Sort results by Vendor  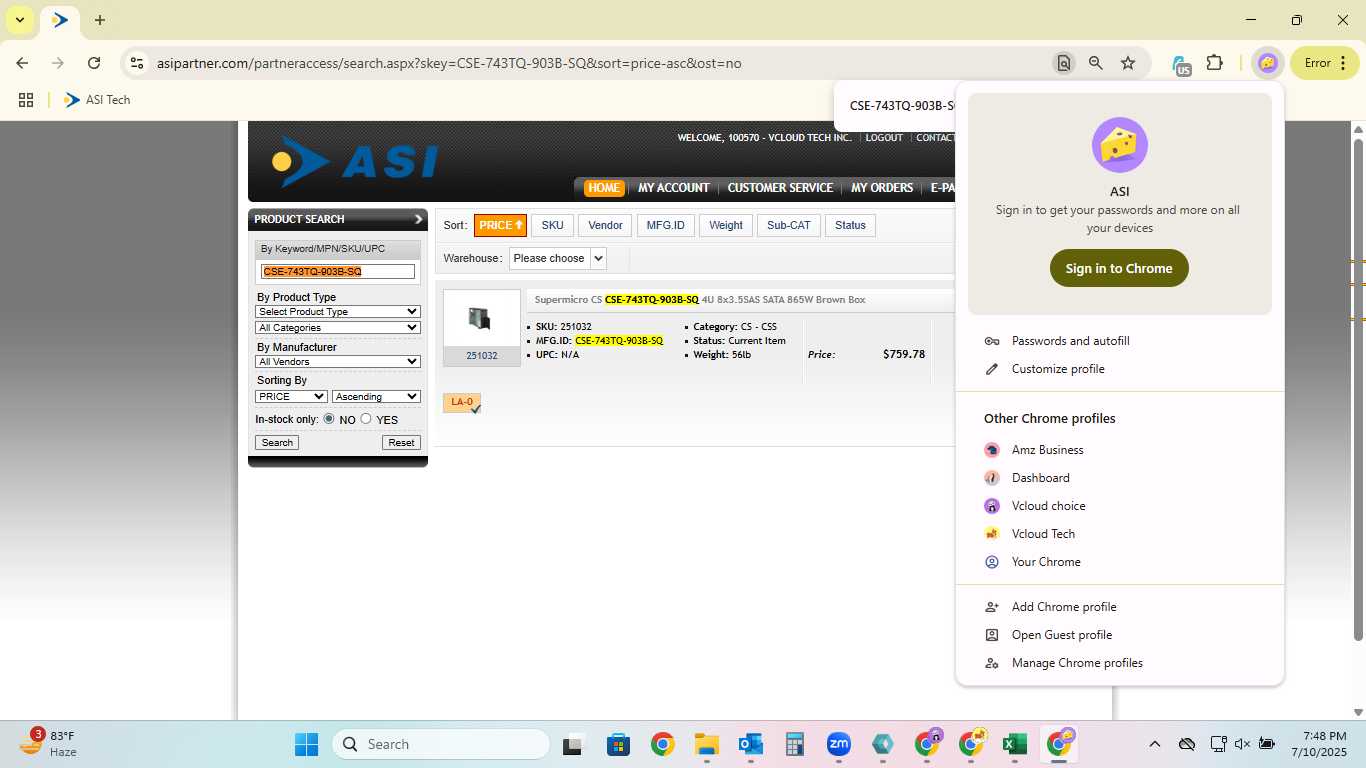[x=605, y=225]
